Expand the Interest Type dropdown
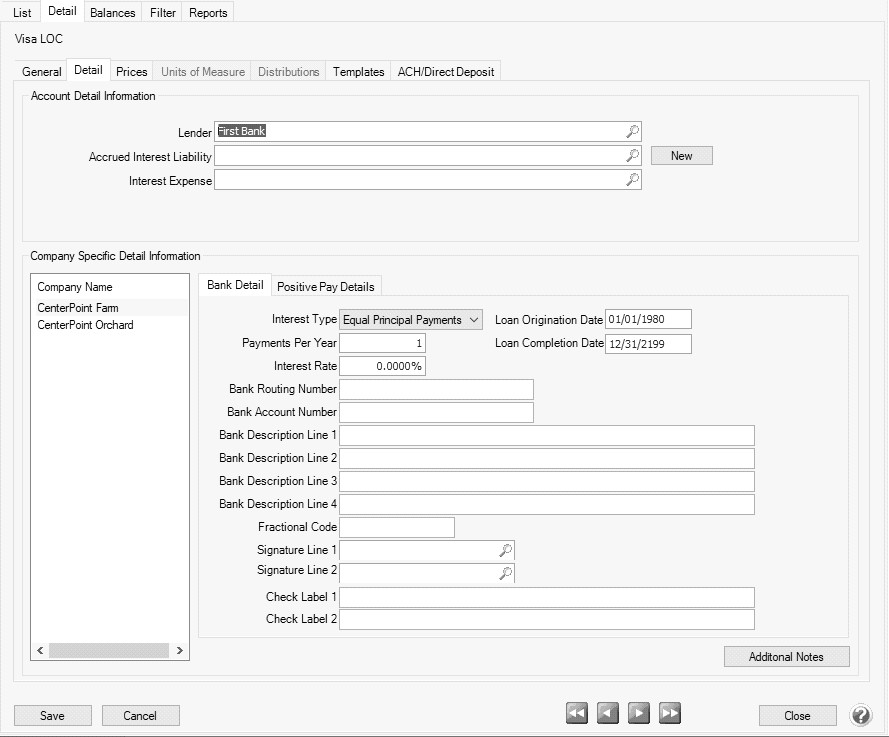This screenshot has height=737, width=889. pyautogui.click(x=474, y=320)
